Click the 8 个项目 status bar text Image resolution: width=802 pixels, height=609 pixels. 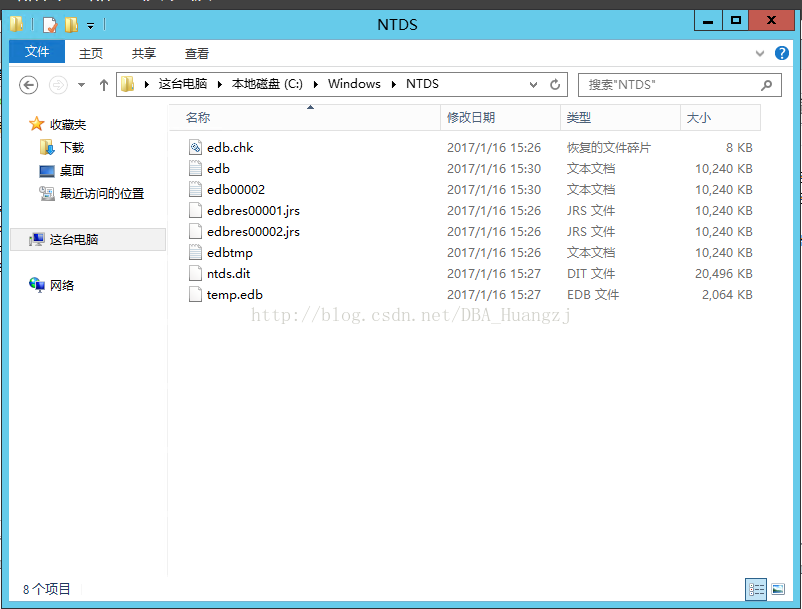coord(47,589)
